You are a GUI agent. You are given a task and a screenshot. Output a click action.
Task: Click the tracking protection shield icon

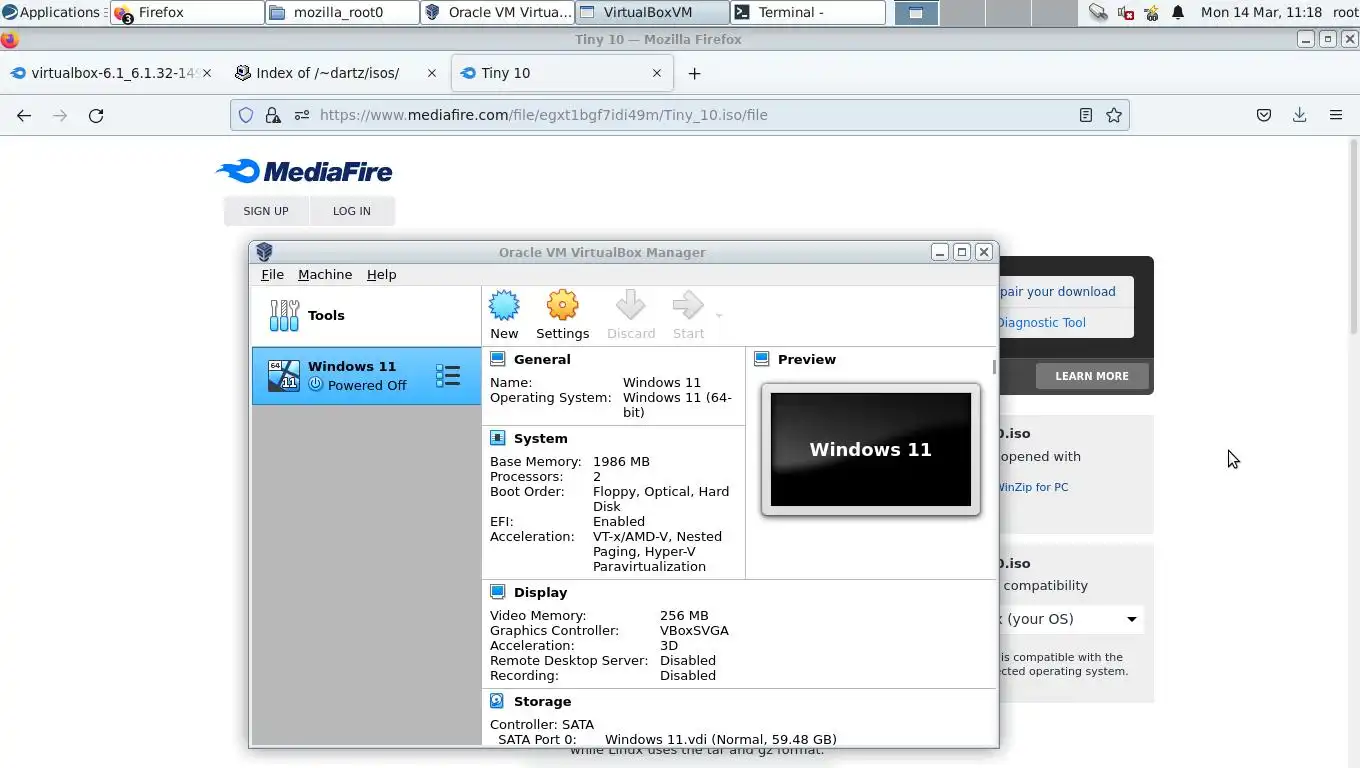[x=246, y=115]
